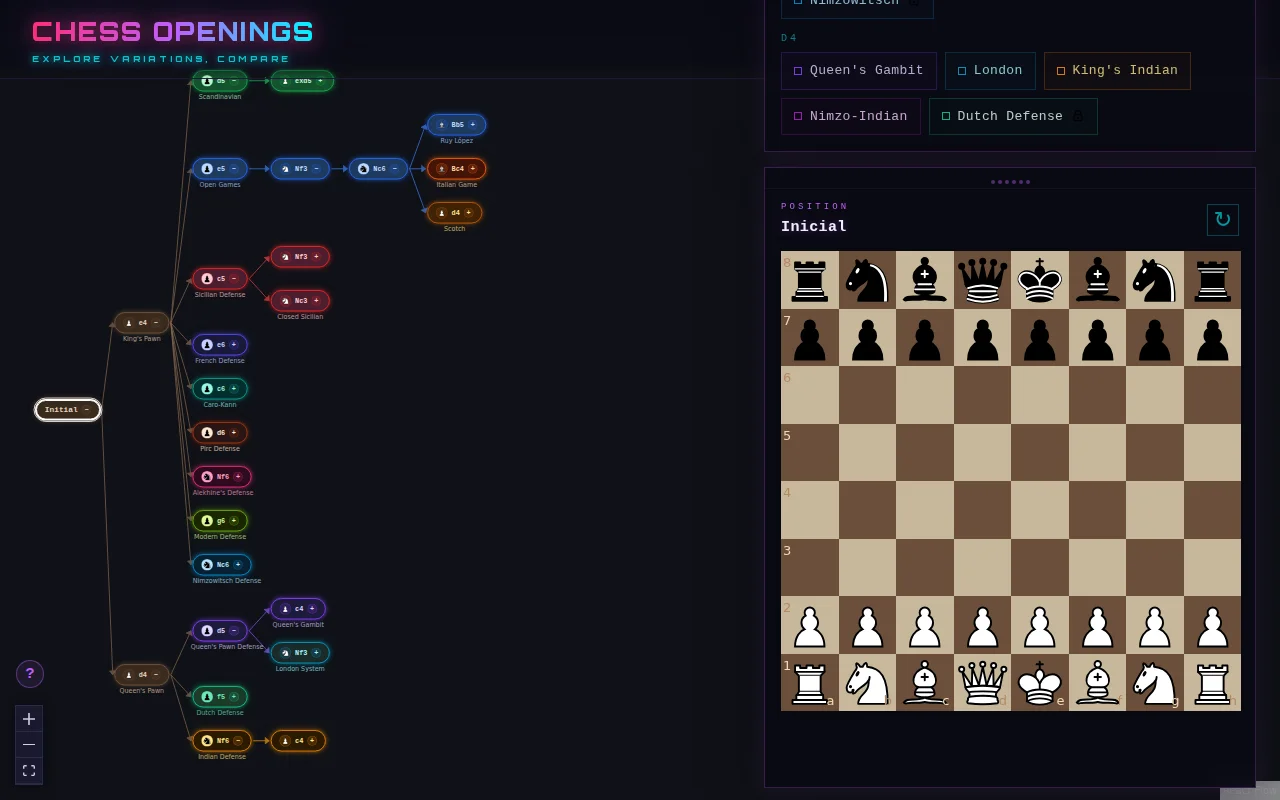Expand the Ruy López Bb5 node
The height and width of the screenshot is (800, 1280).
click(x=473, y=125)
